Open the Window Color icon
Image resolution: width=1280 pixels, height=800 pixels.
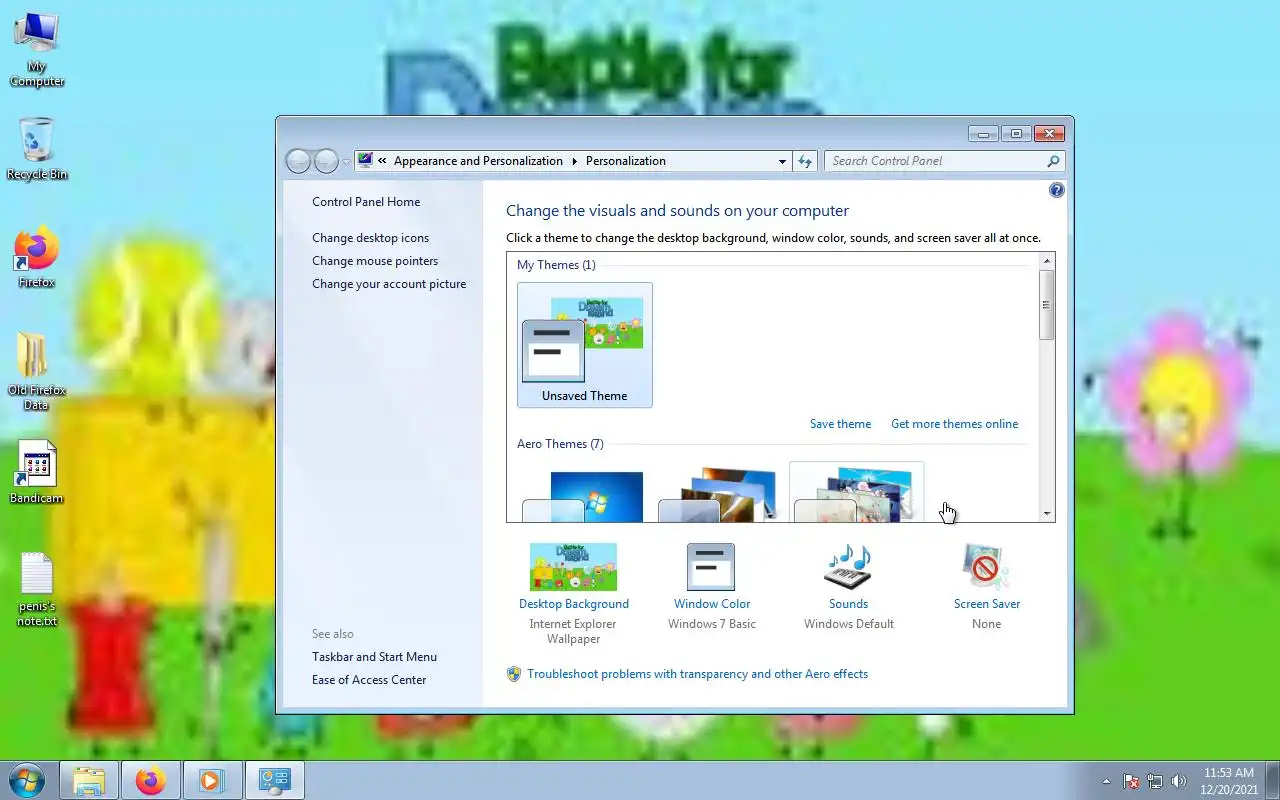pos(711,567)
